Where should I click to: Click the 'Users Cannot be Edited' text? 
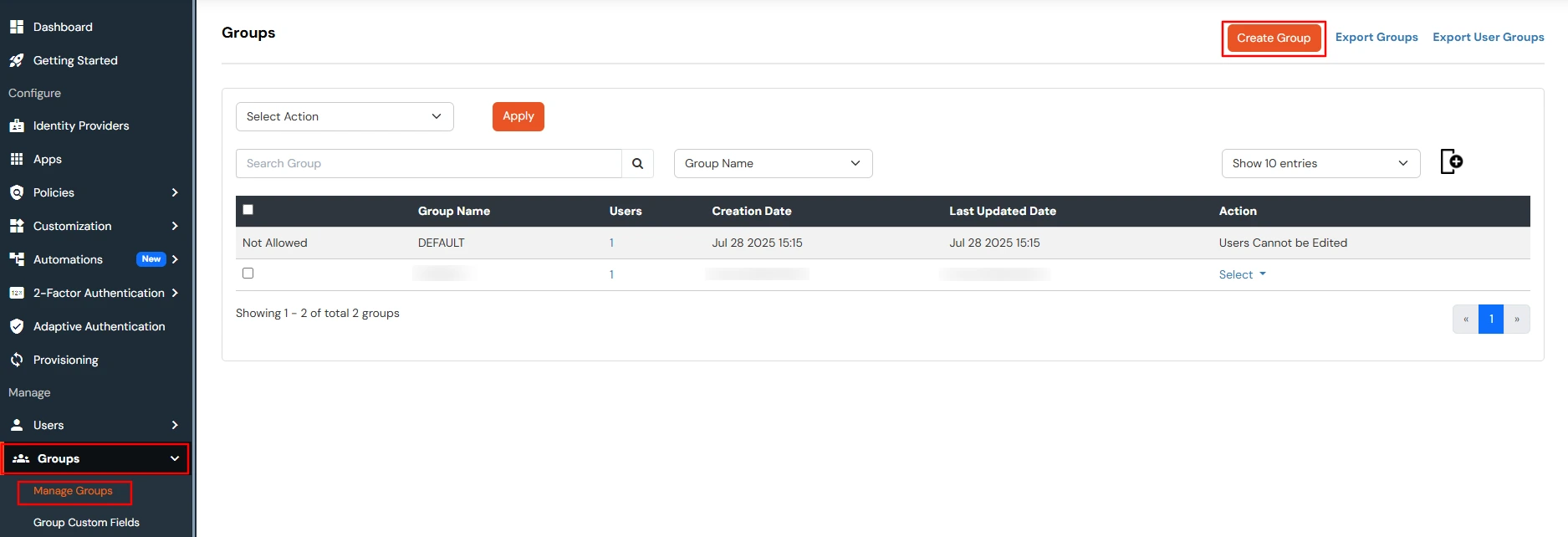(x=1283, y=243)
